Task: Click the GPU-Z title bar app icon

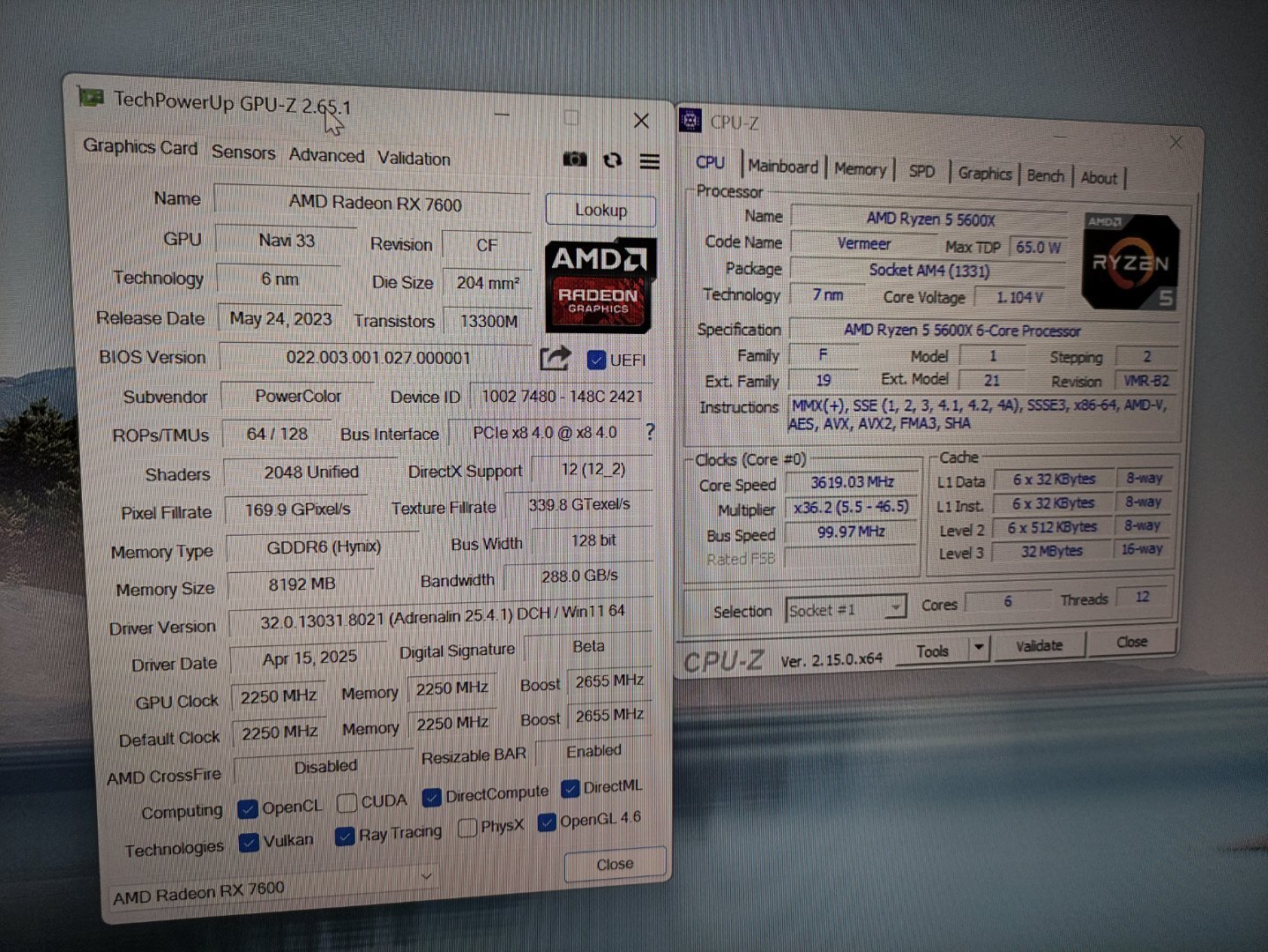Action: coord(89,96)
